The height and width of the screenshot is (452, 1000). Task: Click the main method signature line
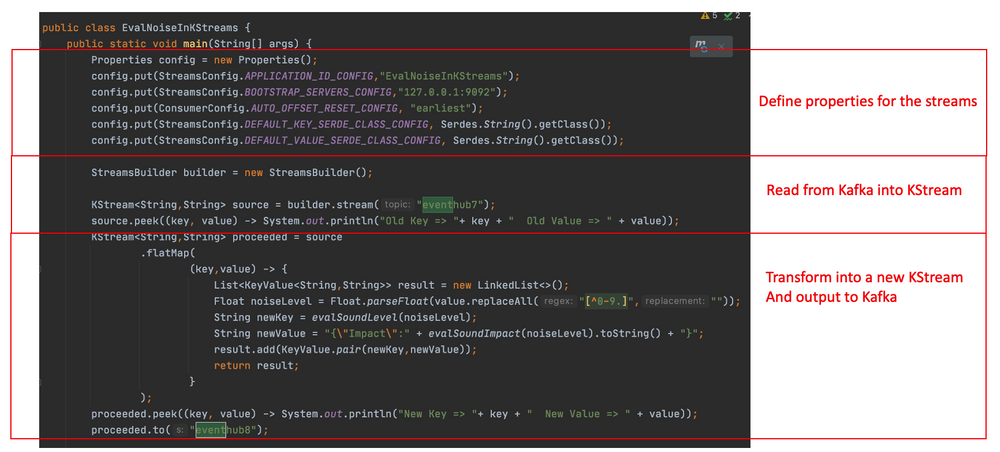(x=189, y=44)
